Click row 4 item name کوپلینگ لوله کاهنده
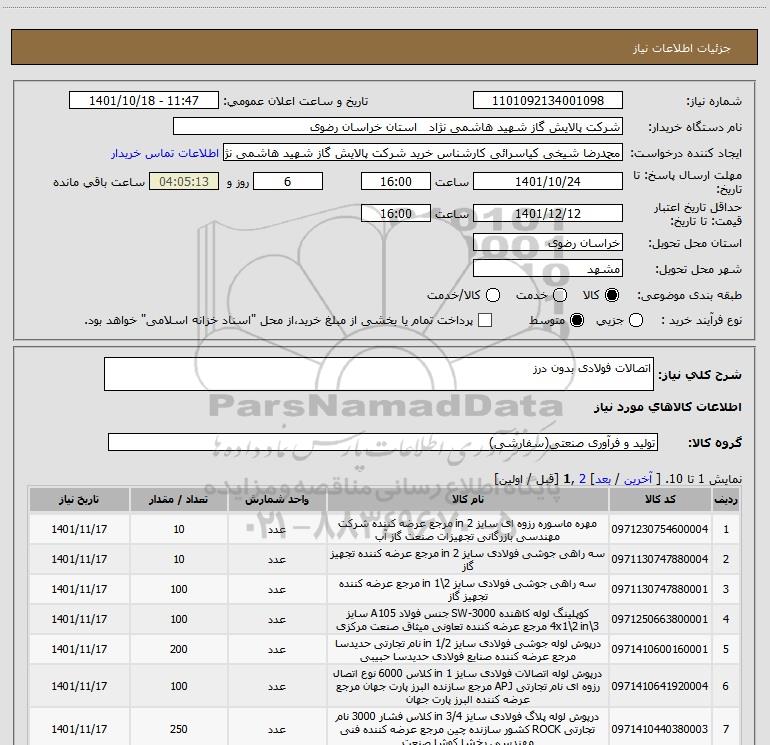This screenshot has width=770, height=745. [x=468, y=620]
